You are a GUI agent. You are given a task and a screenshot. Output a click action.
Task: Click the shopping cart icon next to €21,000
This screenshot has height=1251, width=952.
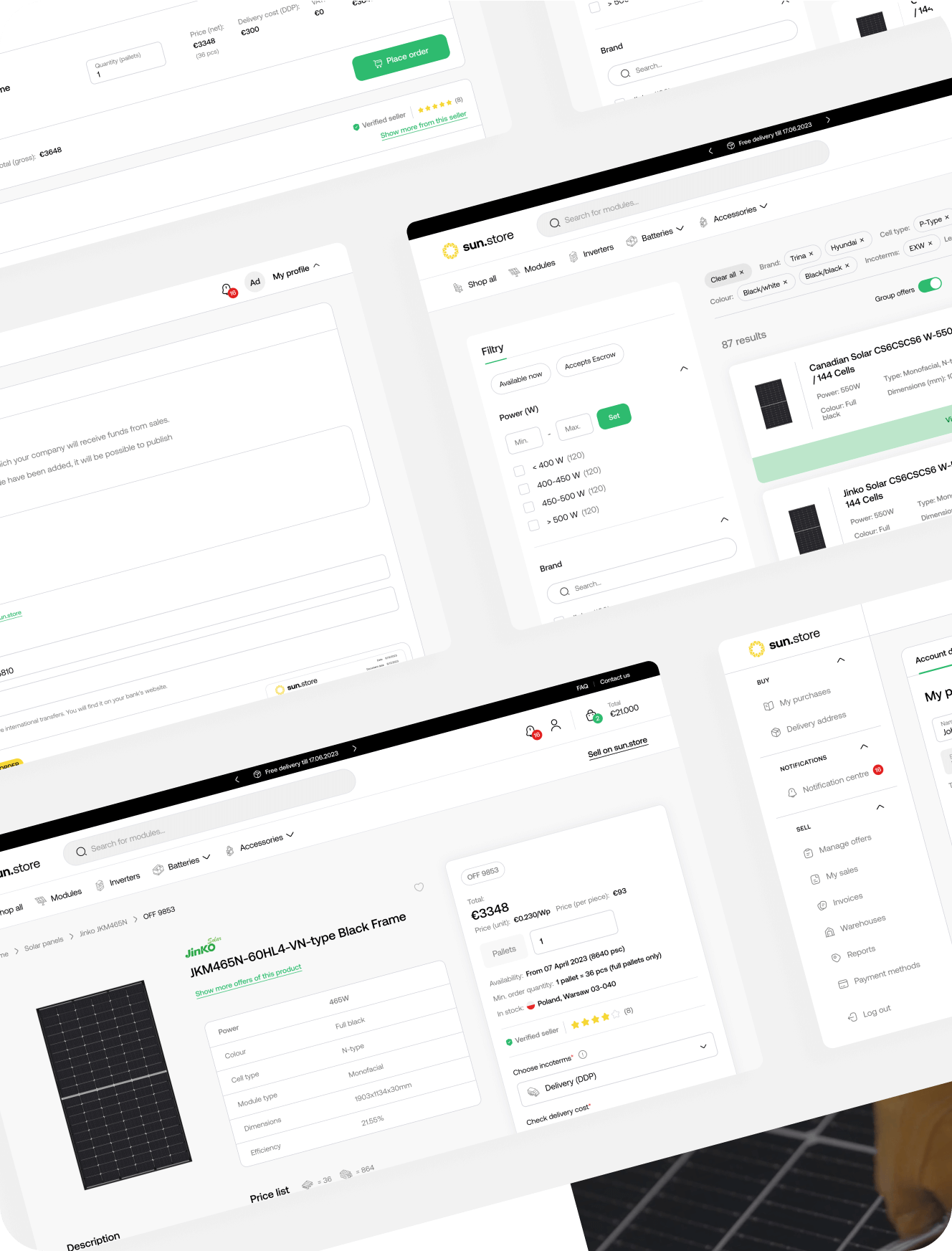[591, 715]
